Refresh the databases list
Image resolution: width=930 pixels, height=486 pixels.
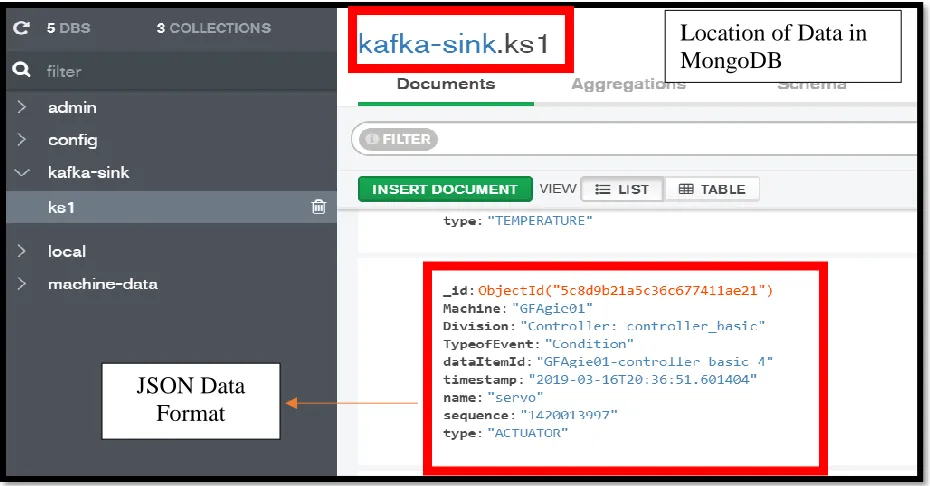click(x=21, y=28)
